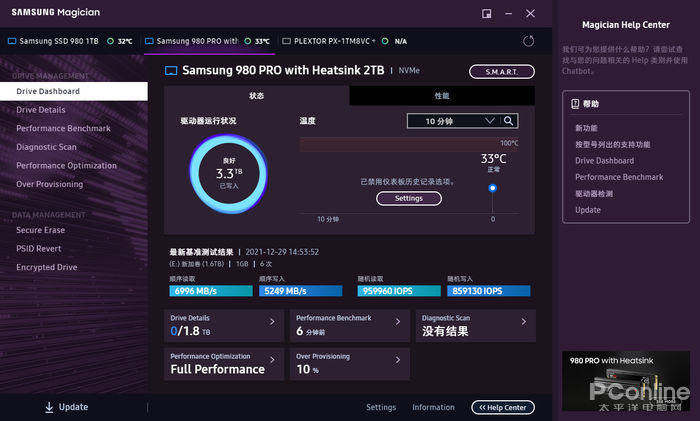Viewport: 700px width, 421px height.
Task: Click the S.M.A.R.T. button
Action: coord(502,71)
